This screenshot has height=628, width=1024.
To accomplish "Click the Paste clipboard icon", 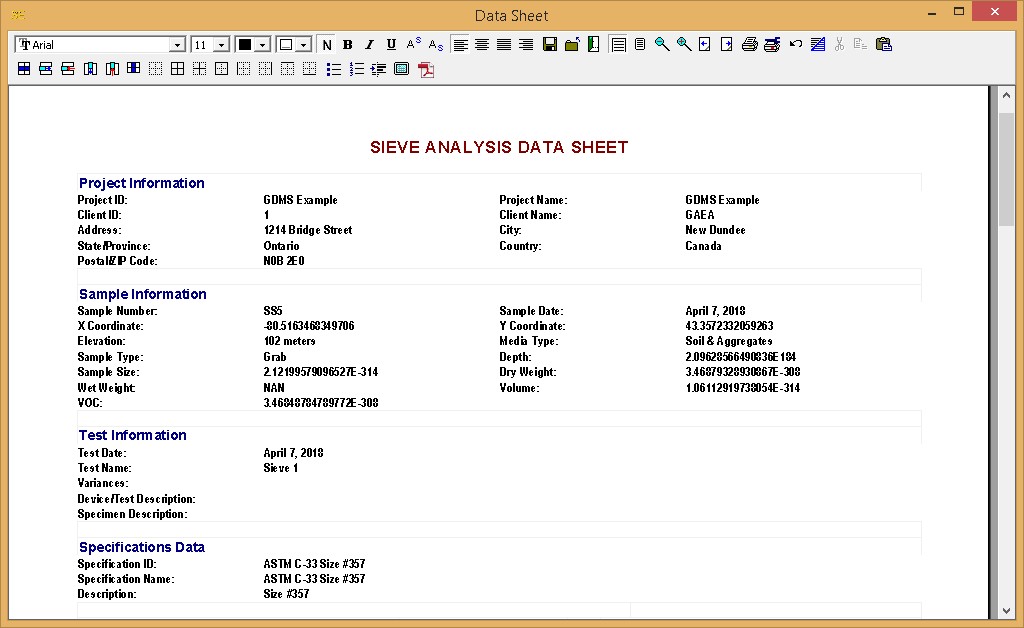I will (883, 45).
